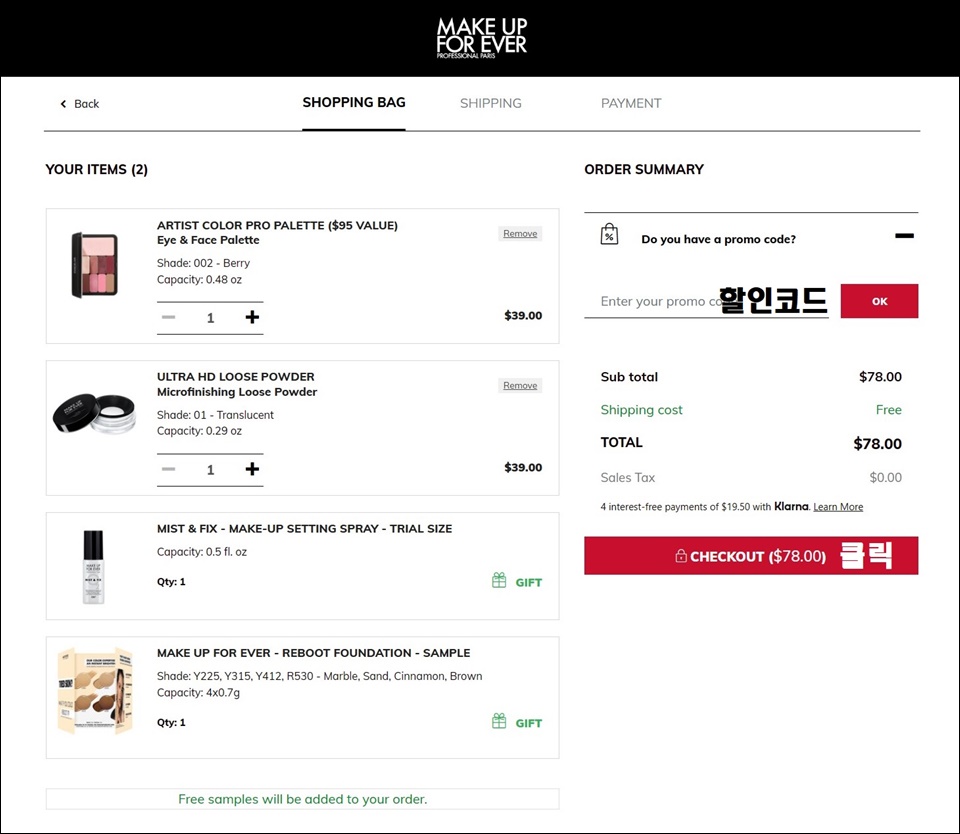Select the Shopping Bag tab
The height and width of the screenshot is (834, 960).
(x=354, y=103)
